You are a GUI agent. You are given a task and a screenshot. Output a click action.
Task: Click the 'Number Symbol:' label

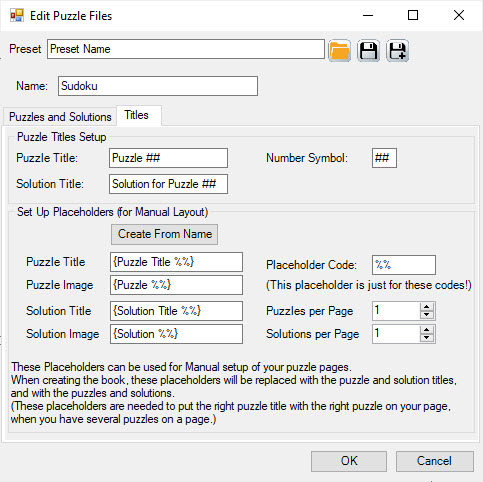(x=307, y=158)
